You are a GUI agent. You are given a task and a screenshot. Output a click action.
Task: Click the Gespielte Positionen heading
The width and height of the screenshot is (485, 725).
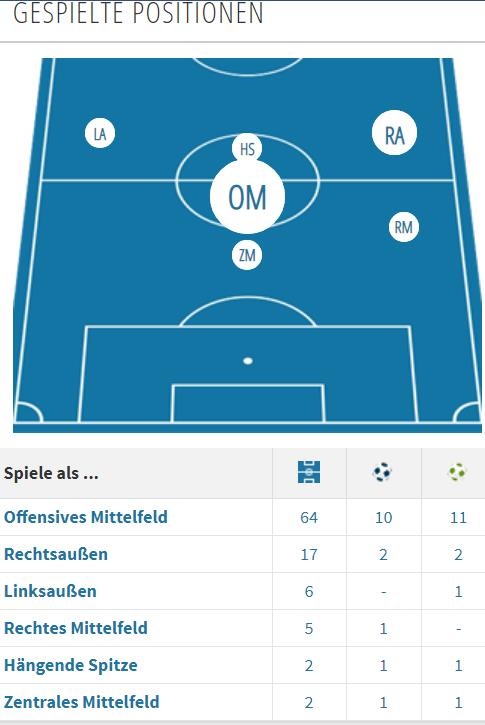pyautogui.click(x=138, y=13)
